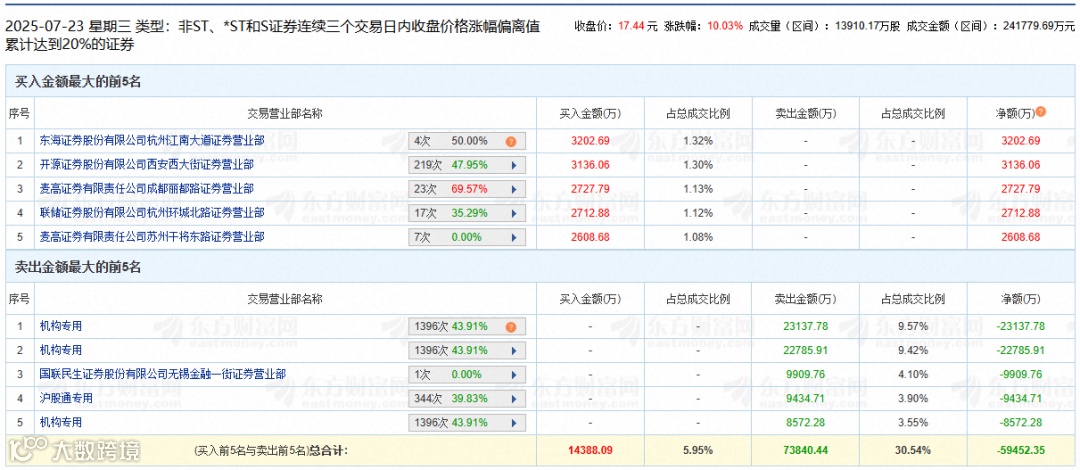Click net amount 2712.88 in 净额 column
The image size is (1080, 470).
(x=1020, y=213)
